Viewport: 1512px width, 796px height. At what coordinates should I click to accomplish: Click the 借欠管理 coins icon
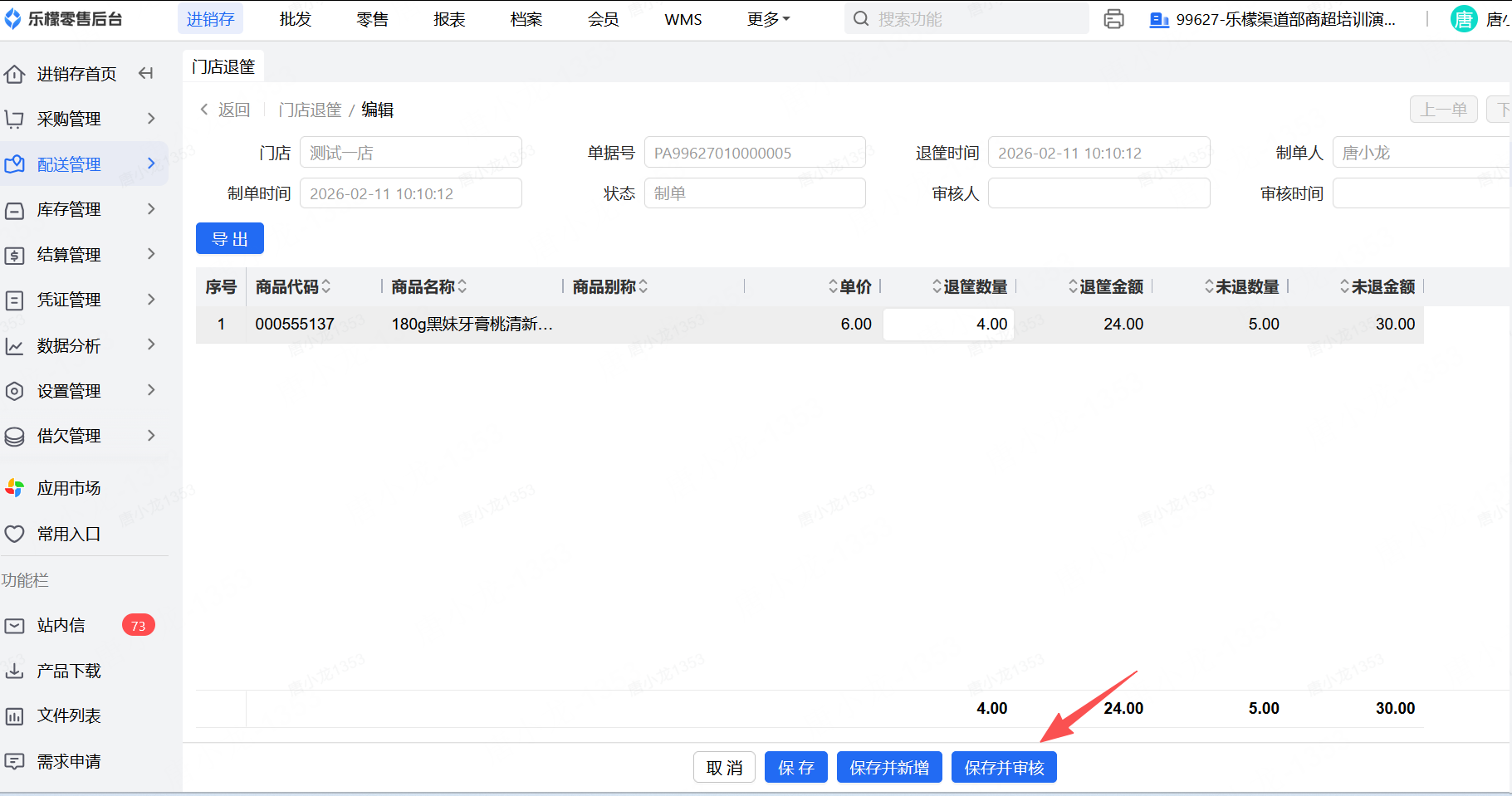(x=14, y=436)
